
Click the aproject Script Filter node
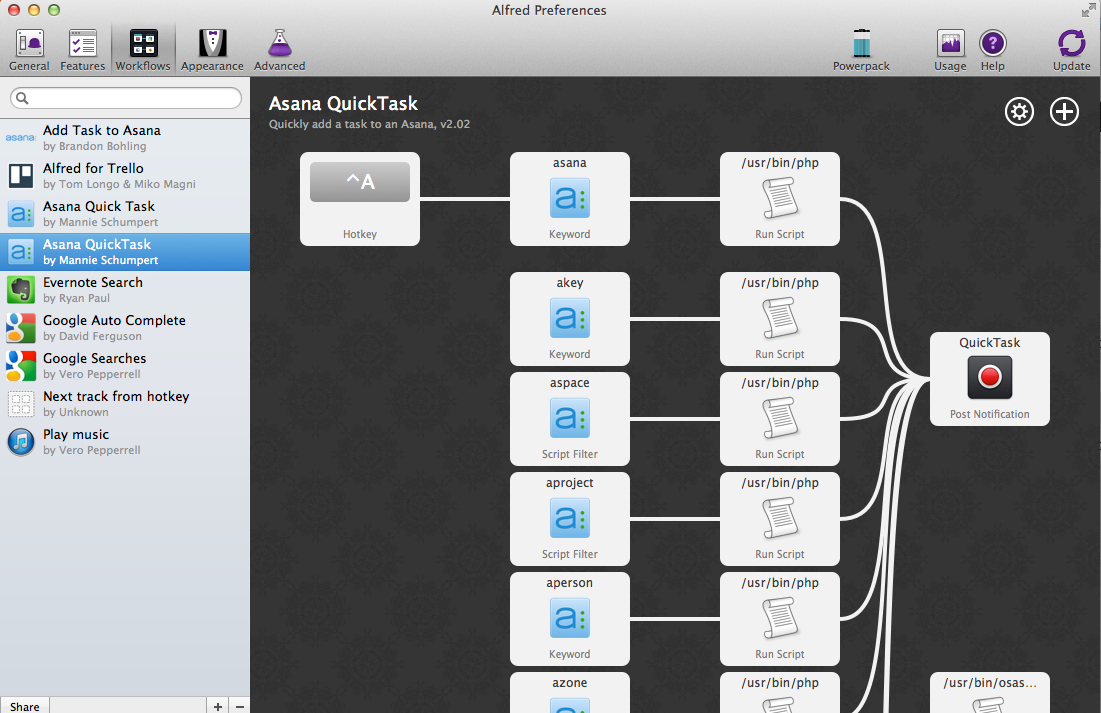tap(569, 518)
